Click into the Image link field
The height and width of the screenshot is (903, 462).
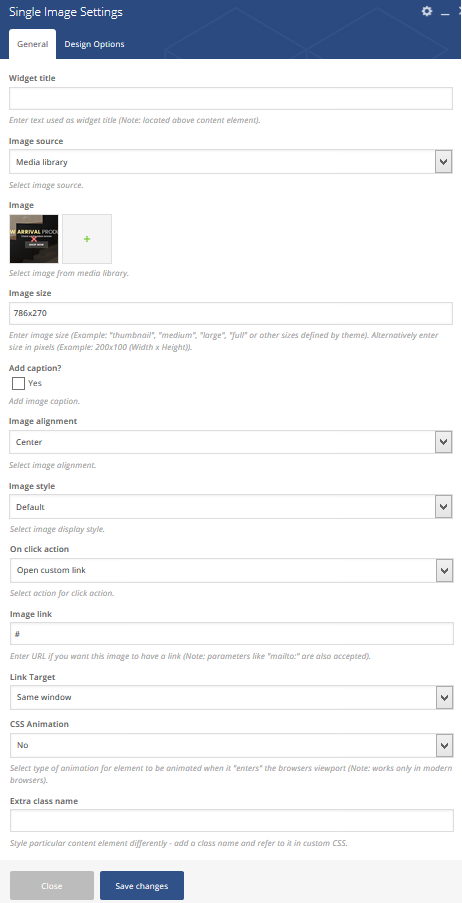pos(232,633)
